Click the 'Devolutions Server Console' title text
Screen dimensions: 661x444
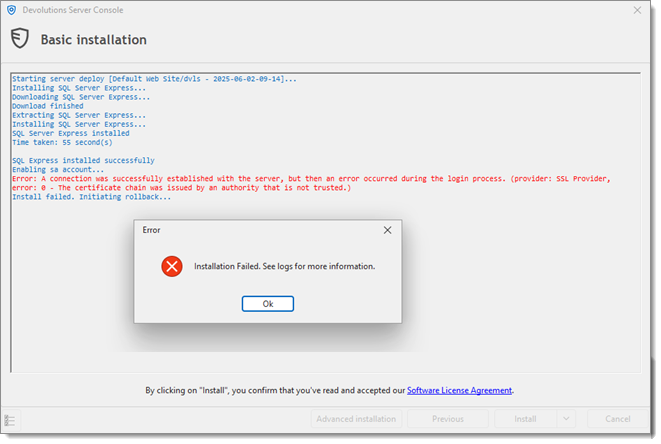(73, 10)
